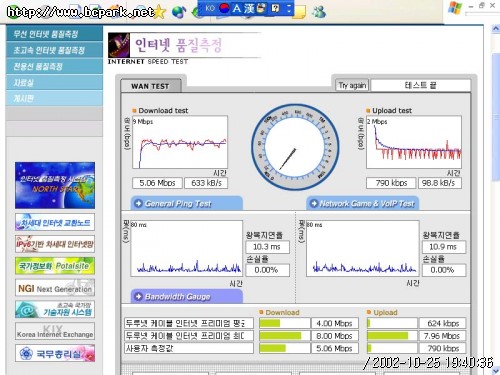The height and width of the screenshot is (375, 500).
Task: Select the 10.9 ms round-trip delay value
Action: point(444,247)
